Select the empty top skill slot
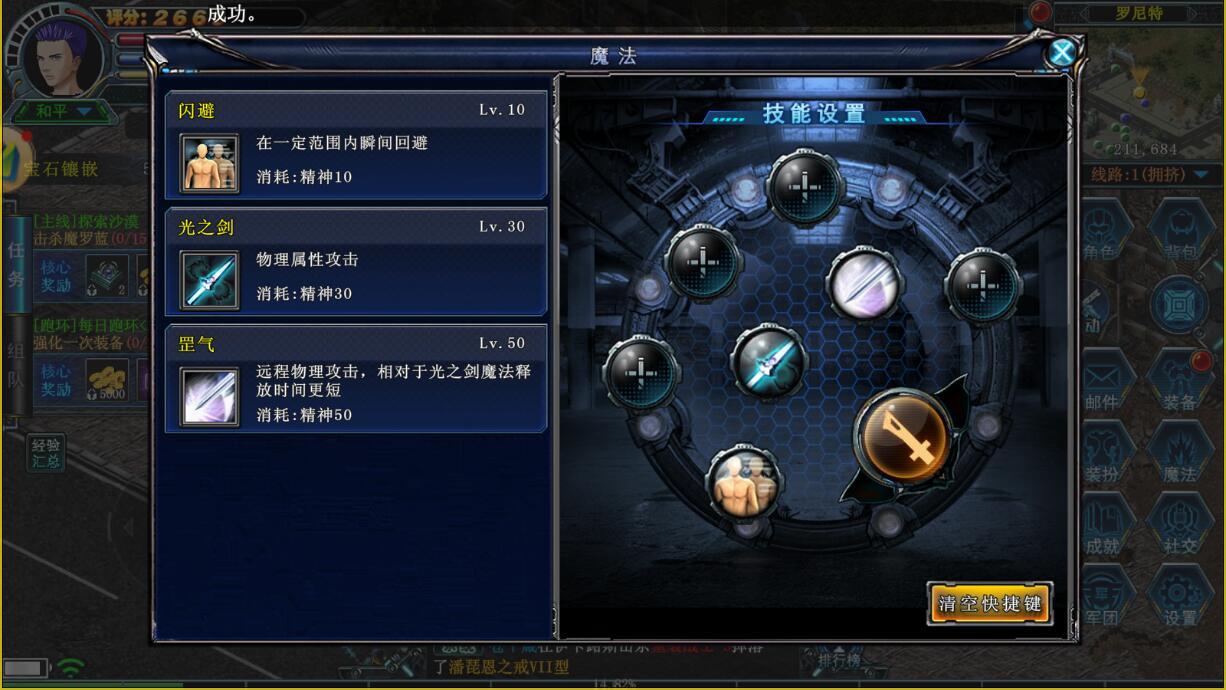 point(806,189)
